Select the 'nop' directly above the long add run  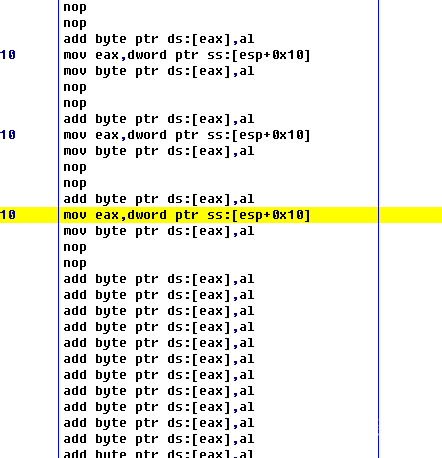pyautogui.click(x=75, y=263)
